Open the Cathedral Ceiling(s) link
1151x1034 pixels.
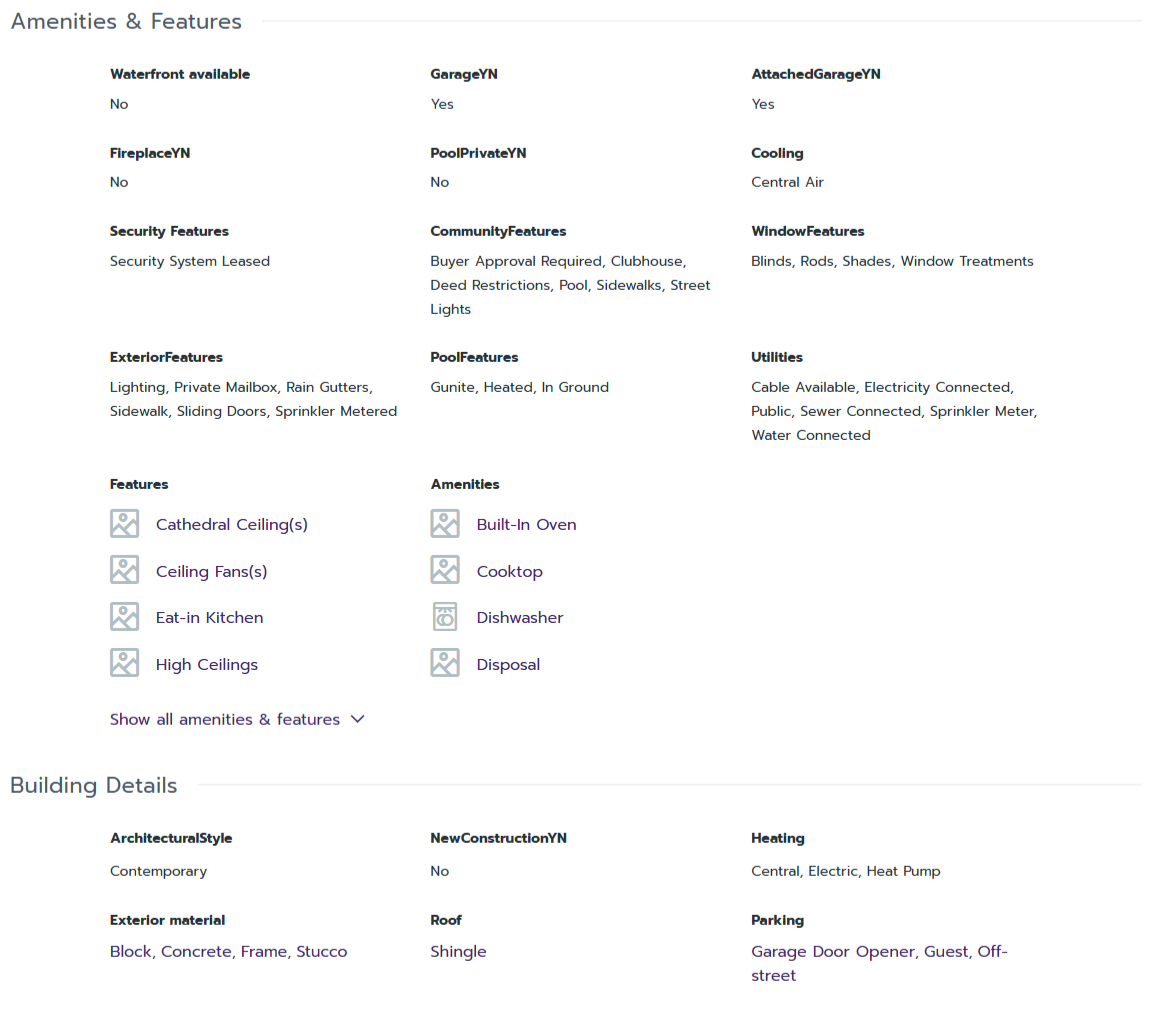pos(232,524)
